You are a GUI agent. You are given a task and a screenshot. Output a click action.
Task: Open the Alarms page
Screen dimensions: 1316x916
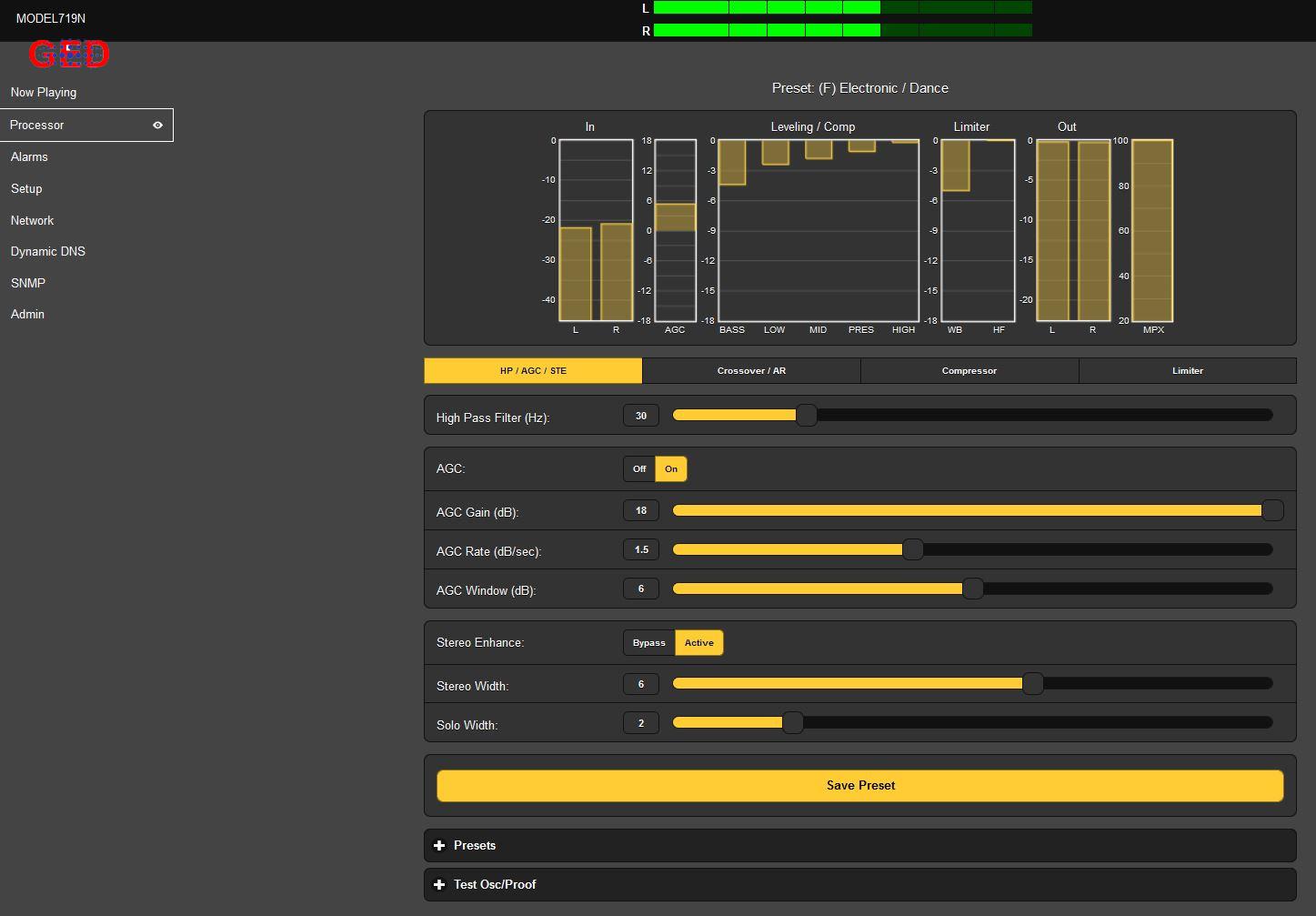(x=29, y=157)
